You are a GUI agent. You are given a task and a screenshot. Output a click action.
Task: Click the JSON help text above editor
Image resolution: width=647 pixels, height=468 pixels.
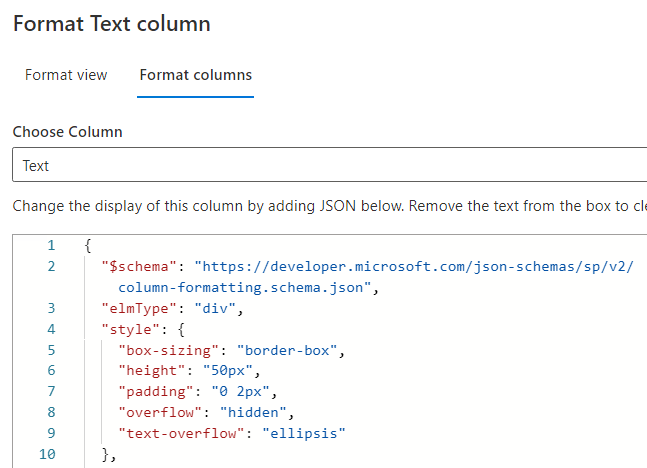coord(330,206)
